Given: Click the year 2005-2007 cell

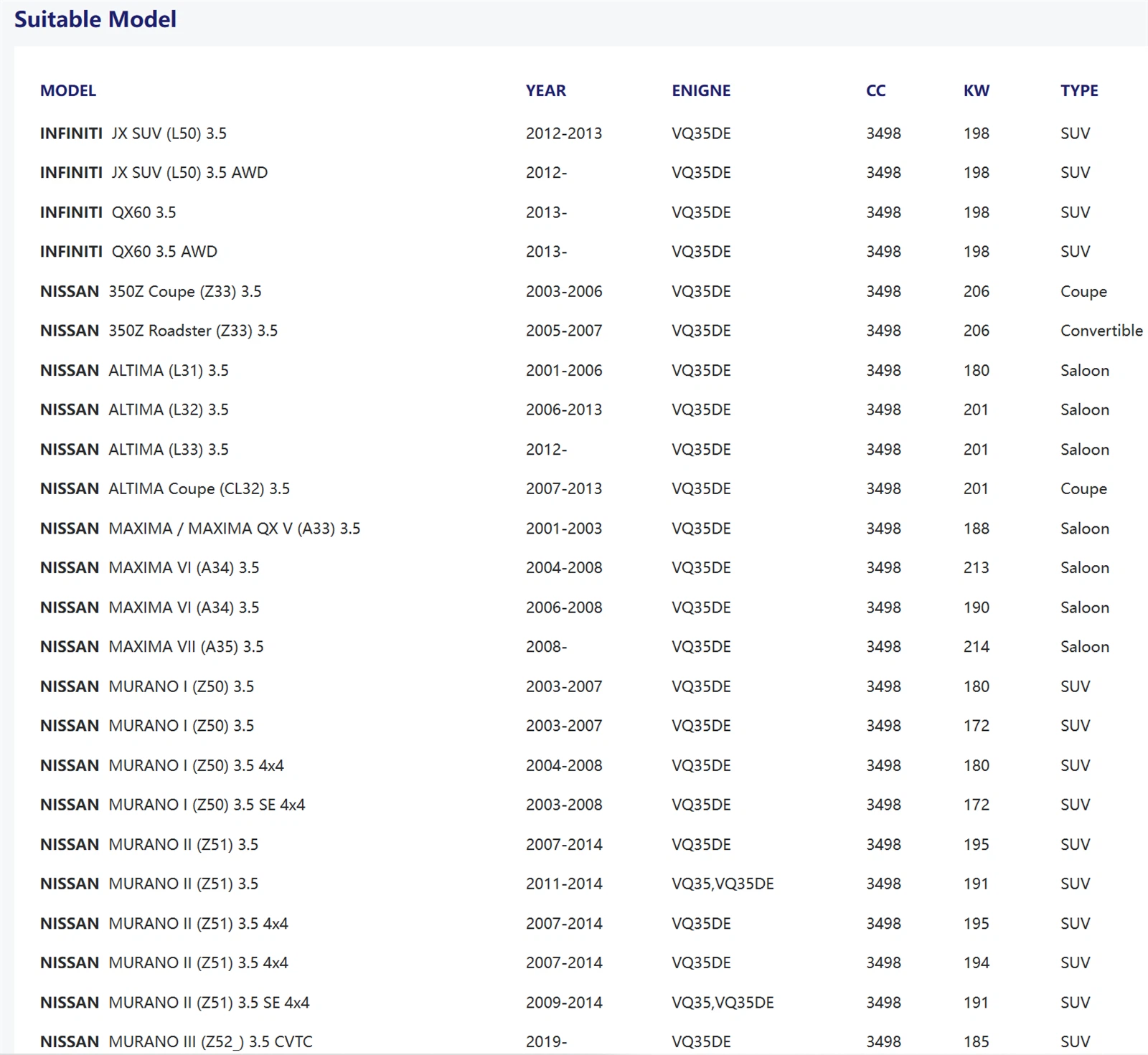Looking at the screenshot, I should click(x=564, y=331).
